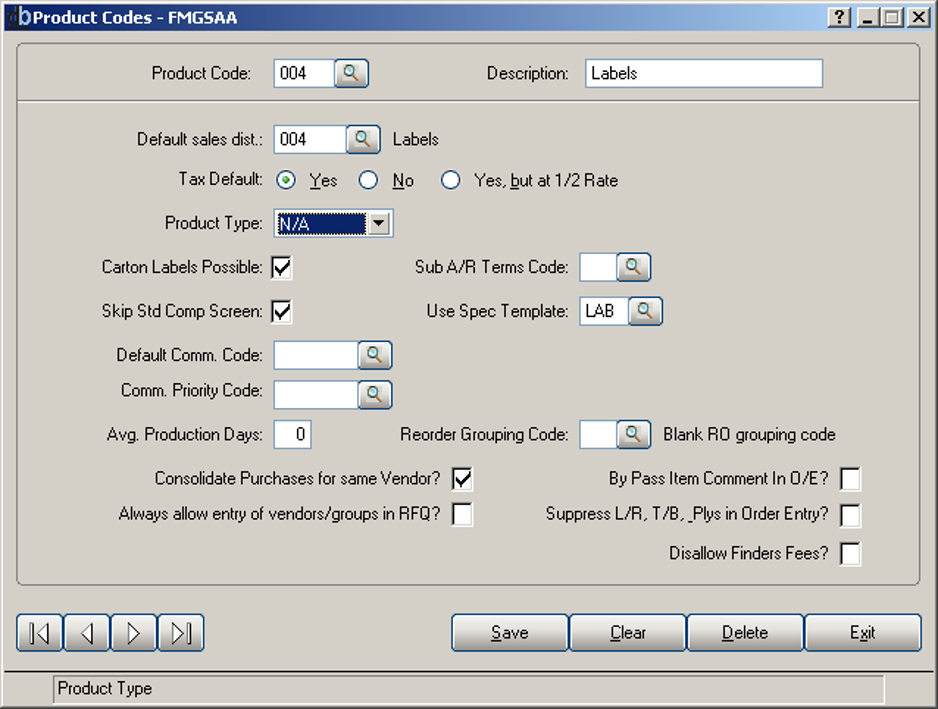
Task: Click the Comm. Priority Code input field
Action: coord(316,395)
